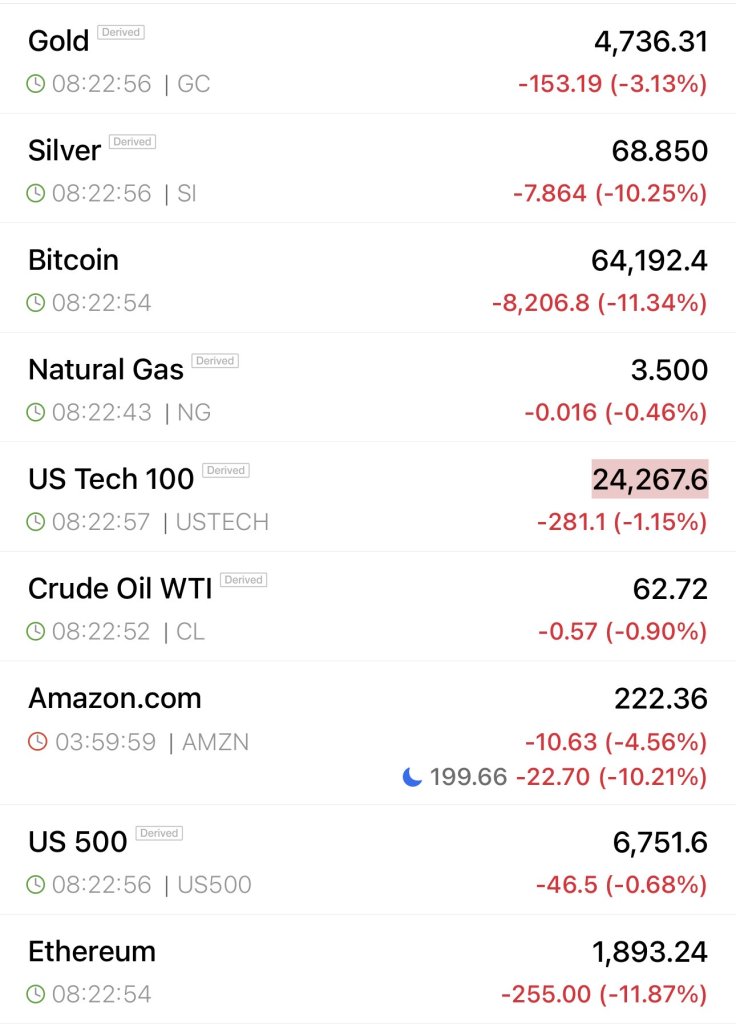Click the Derived badge beside US Tech 100
Screen dimensions: 736x1024
226,470
